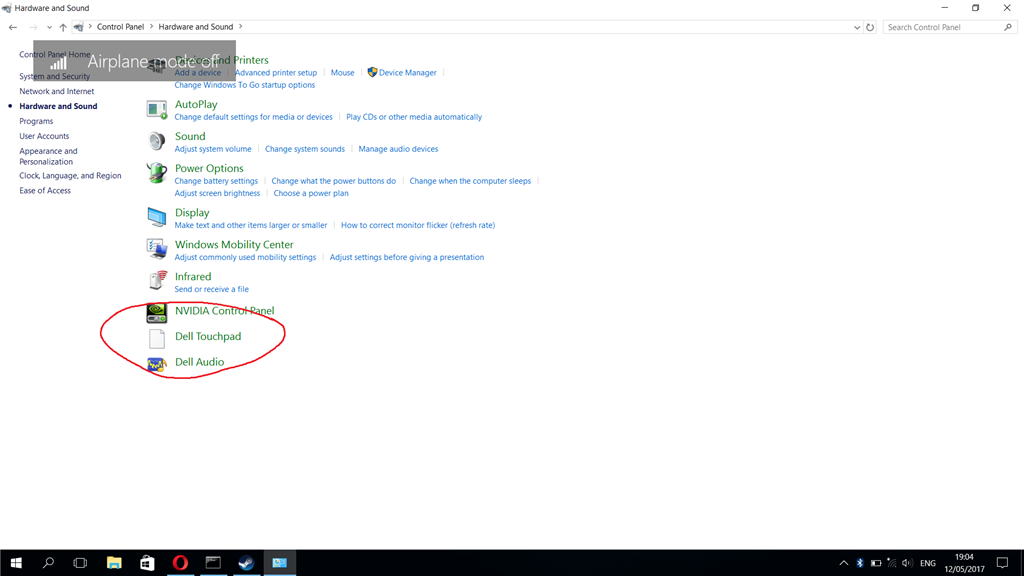Click Change what the power buttons do

334,181
